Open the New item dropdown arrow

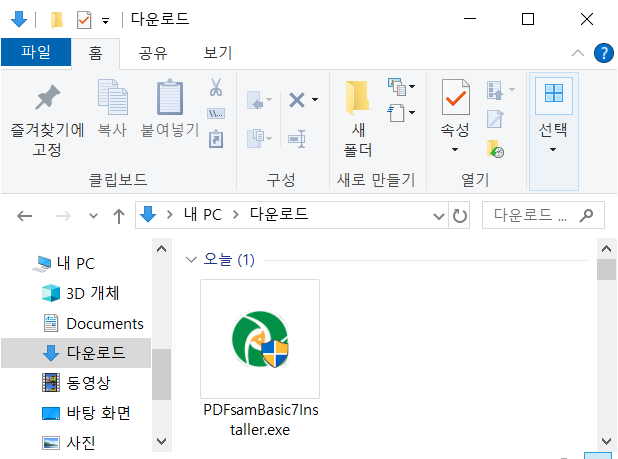(412, 86)
